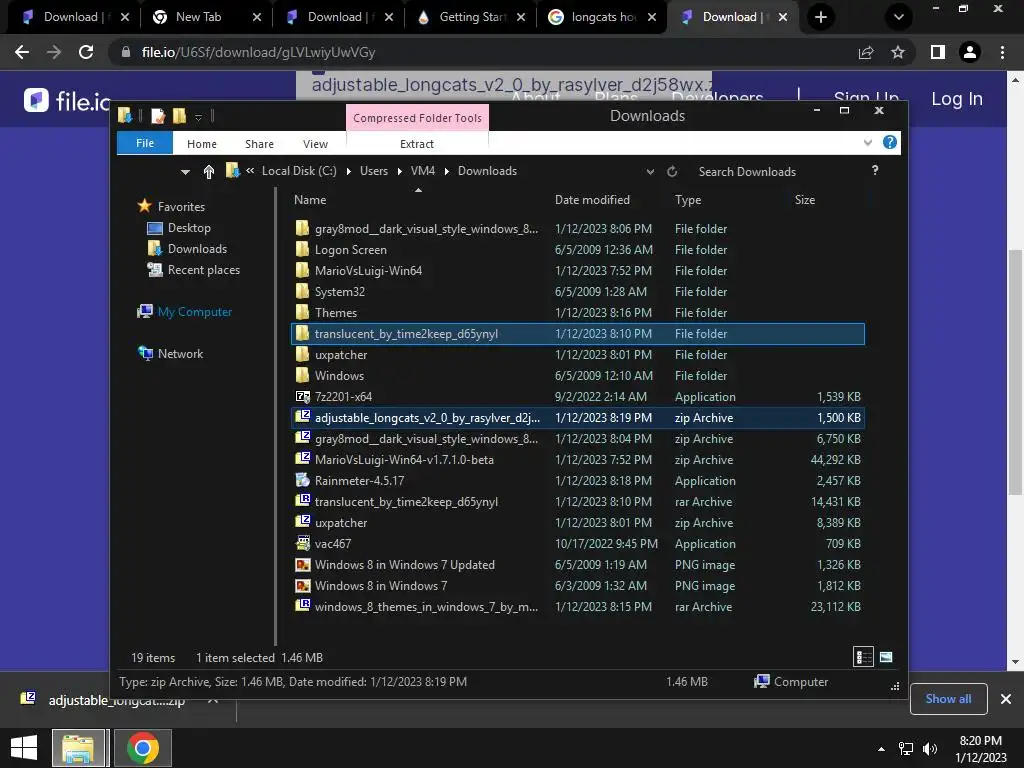This screenshot has width=1024, height=768.
Task: Open Chrome share page icon
Action: click(x=866, y=52)
